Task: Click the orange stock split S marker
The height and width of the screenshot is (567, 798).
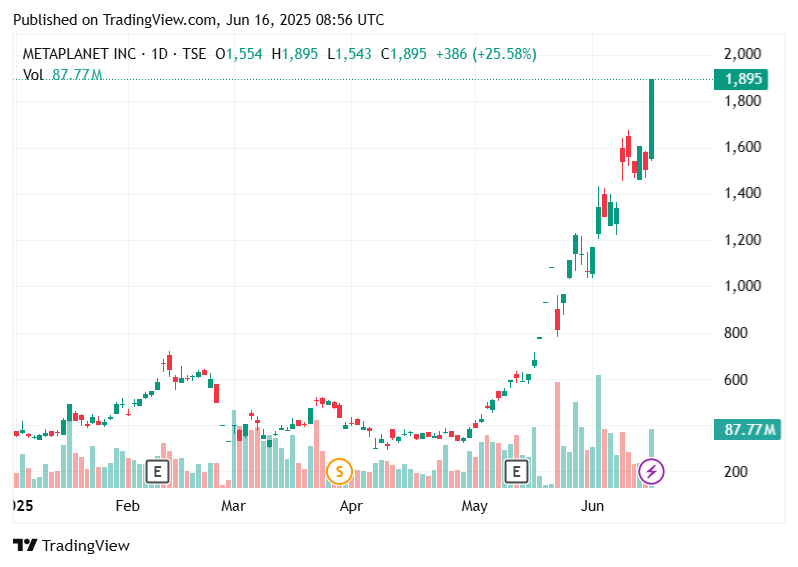Action: tap(339, 471)
